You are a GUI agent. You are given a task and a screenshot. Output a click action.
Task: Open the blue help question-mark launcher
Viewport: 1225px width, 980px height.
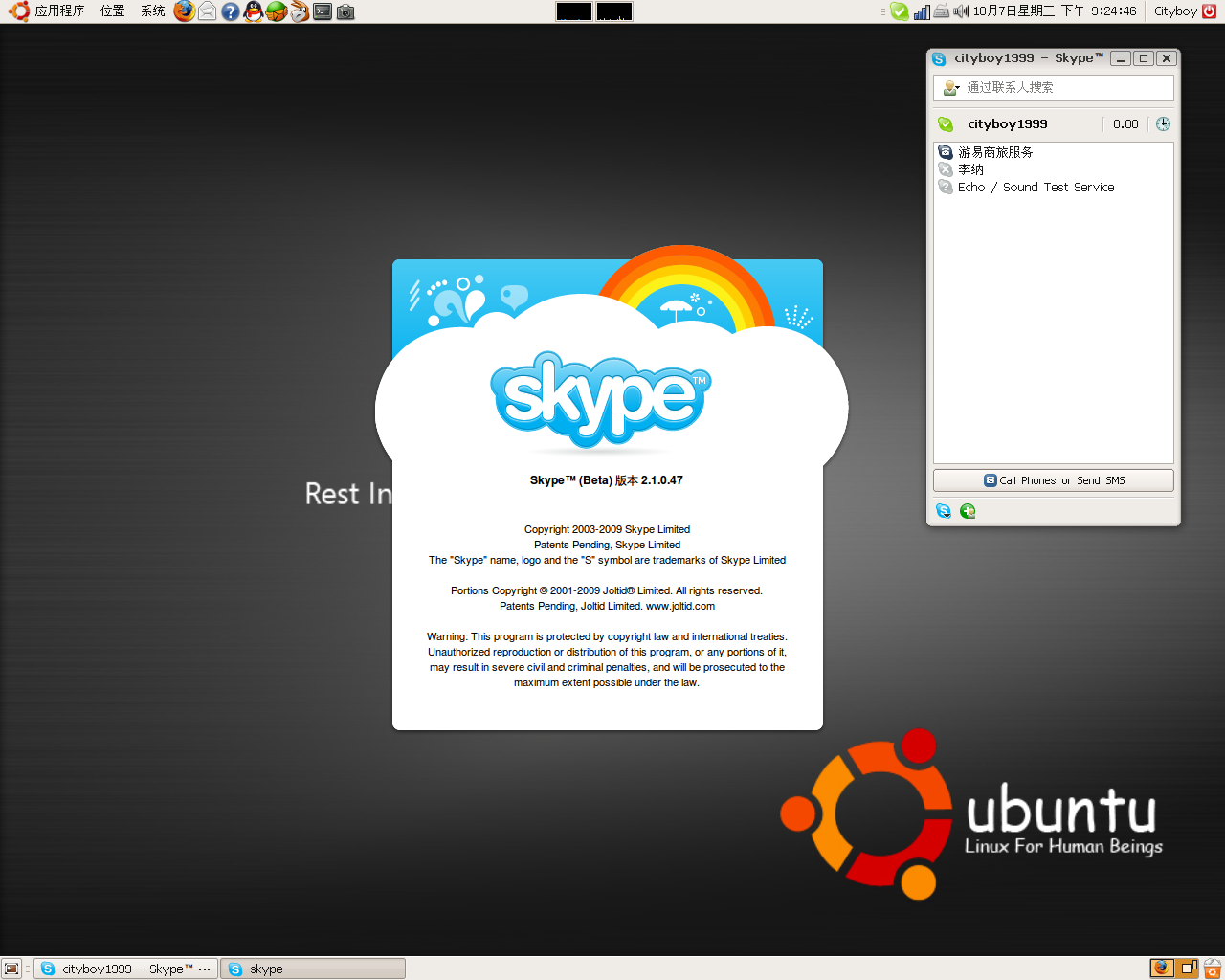point(231,11)
